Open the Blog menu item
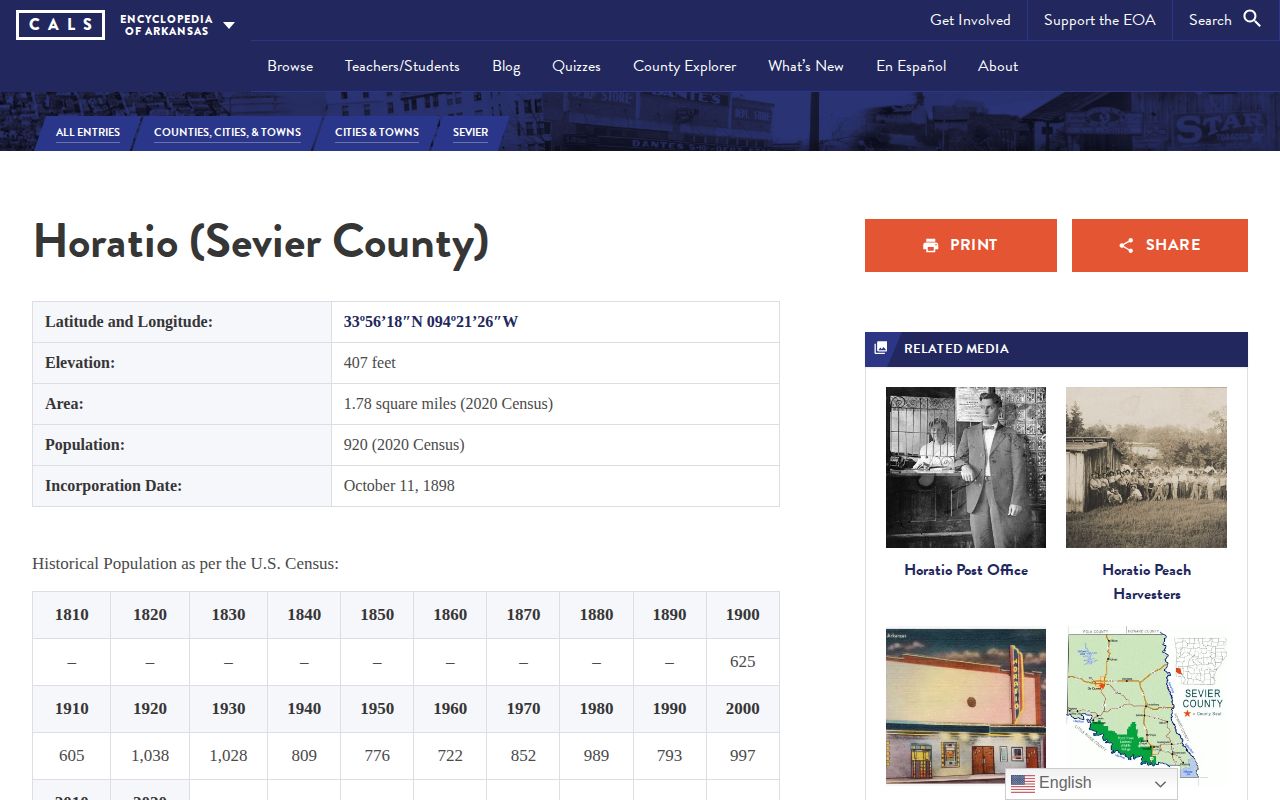Screen dimensions: 1280x800 click(x=506, y=66)
